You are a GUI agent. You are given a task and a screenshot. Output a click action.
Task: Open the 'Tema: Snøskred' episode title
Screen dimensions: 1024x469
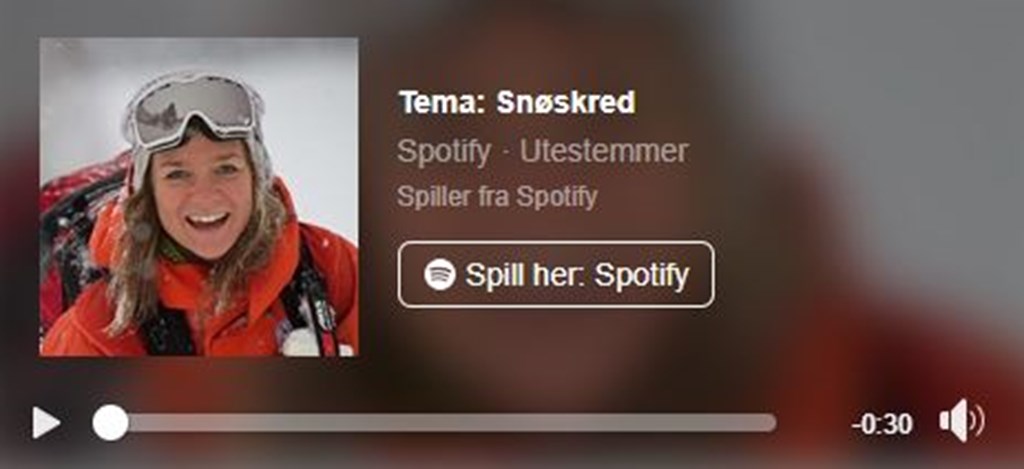click(517, 102)
